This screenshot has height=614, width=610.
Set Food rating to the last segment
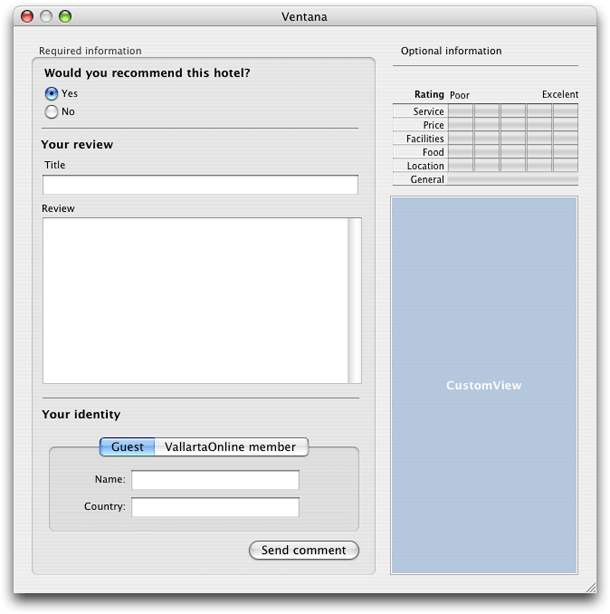[x=565, y=152]
